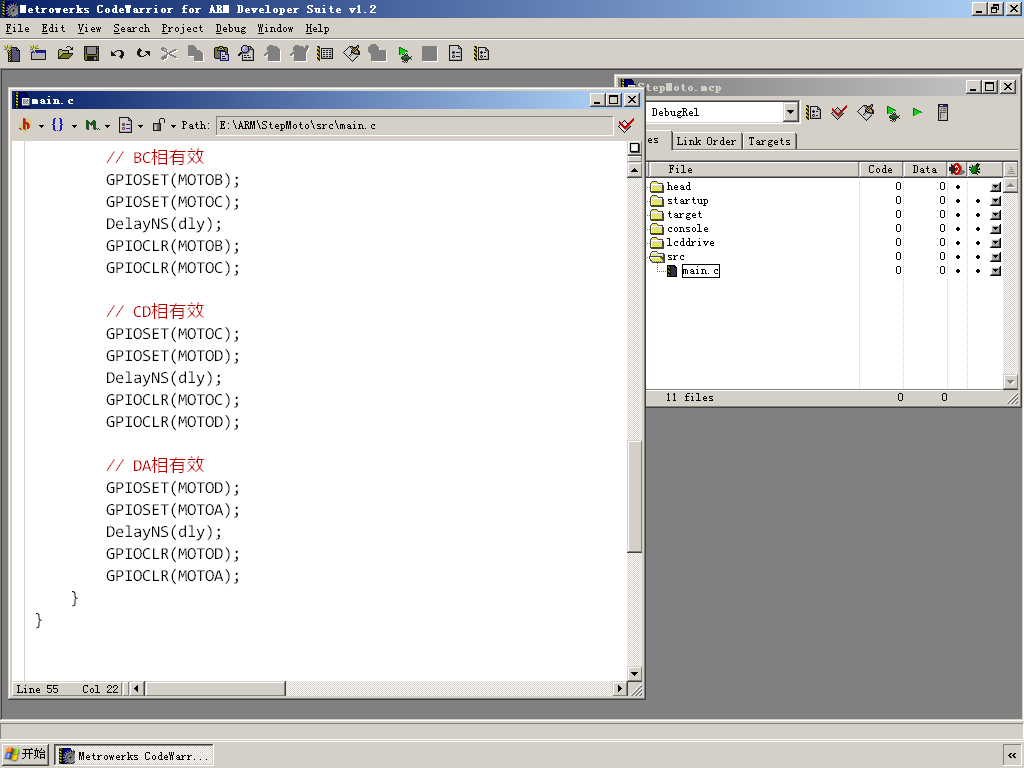Open the lock (version control) popup
This screenshot has width=1024, height=768.
coord(164,125)
